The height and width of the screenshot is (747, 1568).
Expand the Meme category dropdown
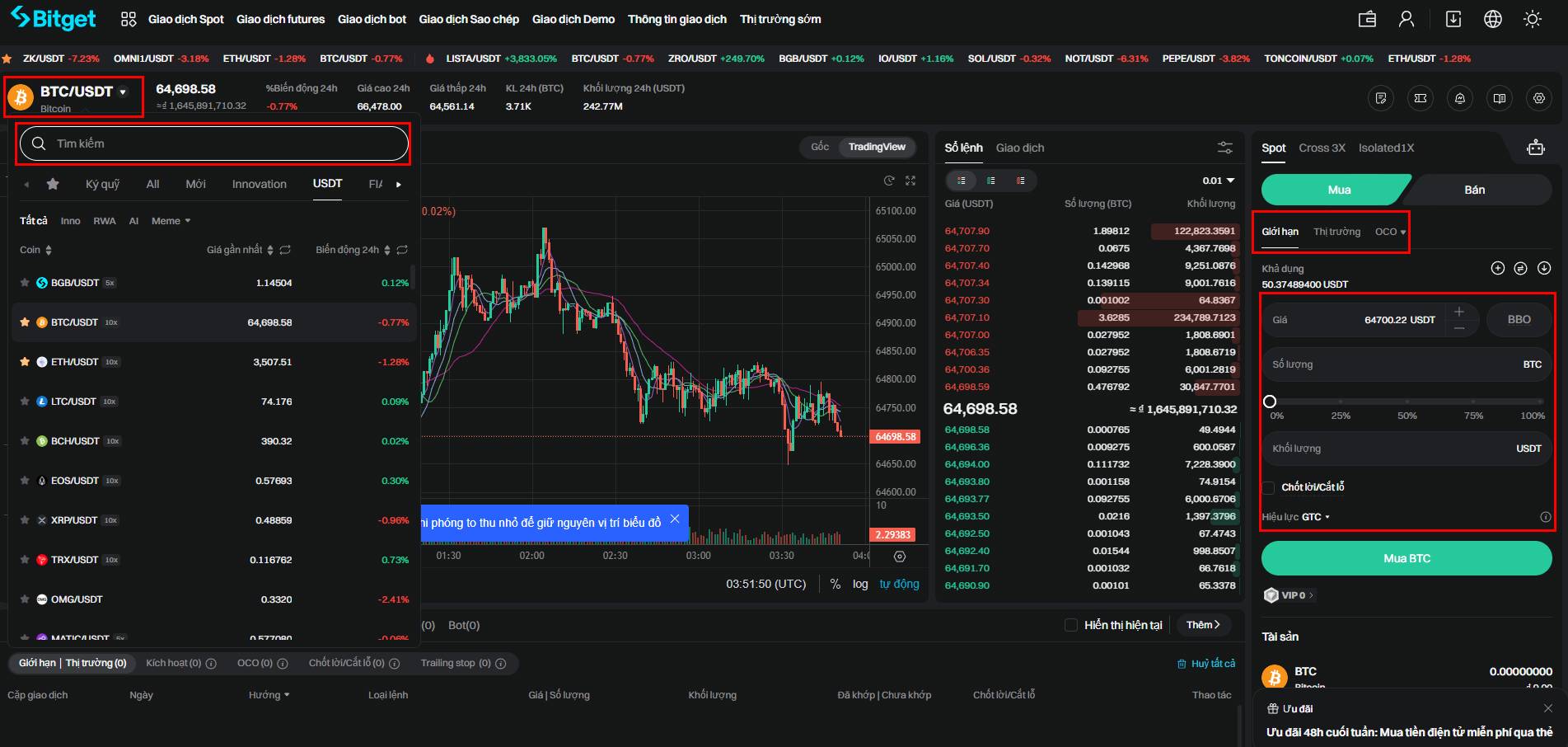click(171, 221)
